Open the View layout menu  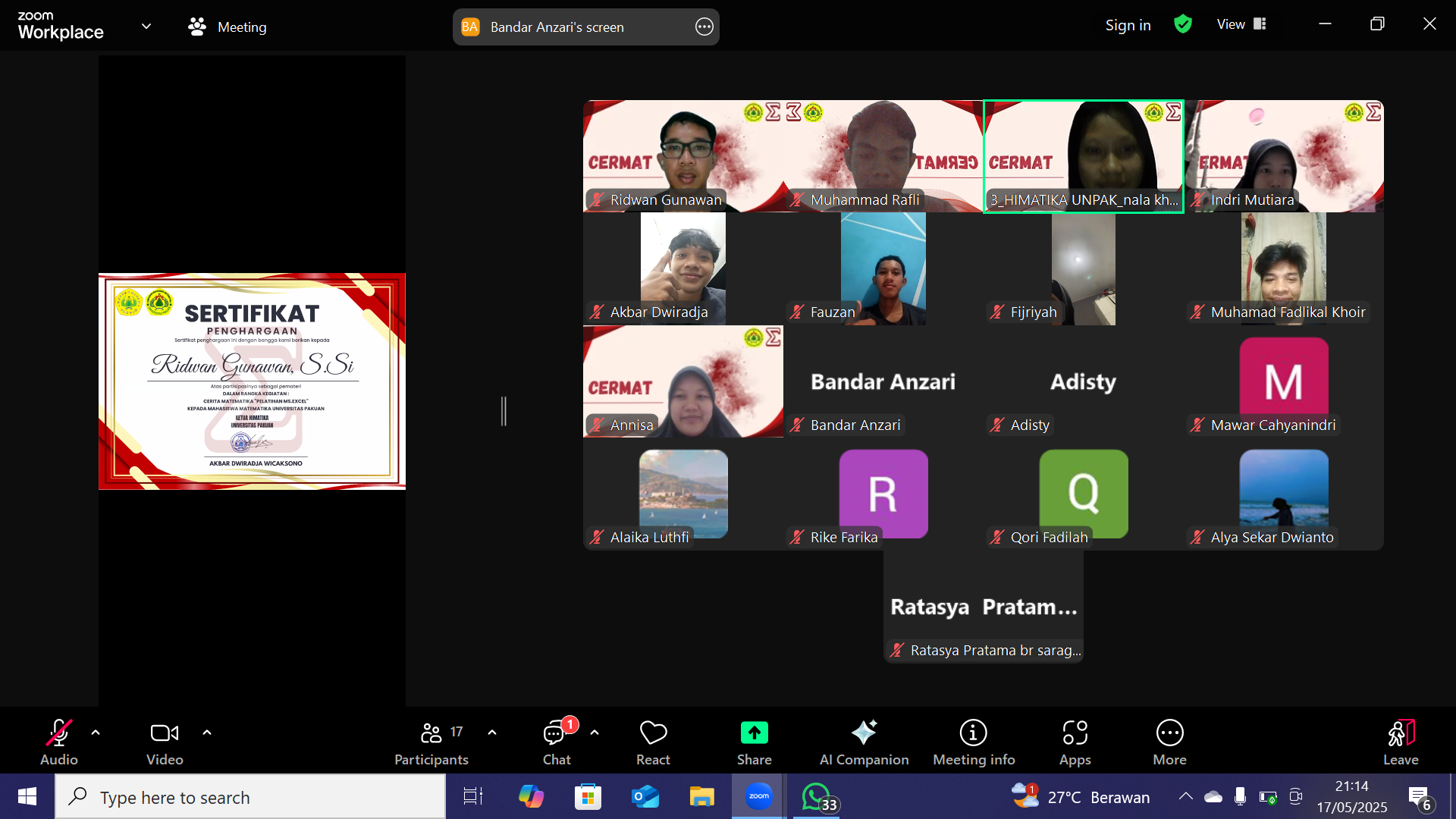(1241, 24)
